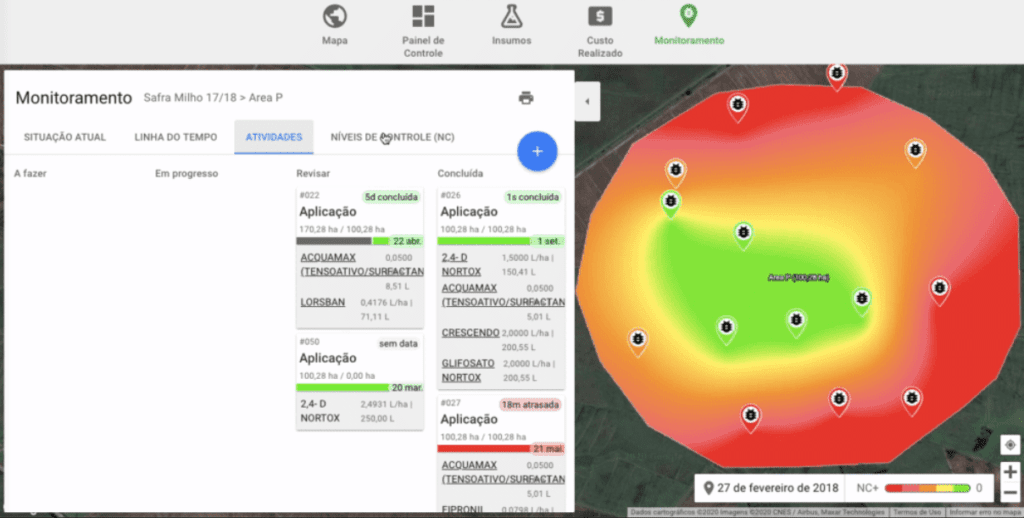This screenshot has width=1024, height=518.
Task: Open Custo Realizado dollar icon
Action: [x=599, y=16]
